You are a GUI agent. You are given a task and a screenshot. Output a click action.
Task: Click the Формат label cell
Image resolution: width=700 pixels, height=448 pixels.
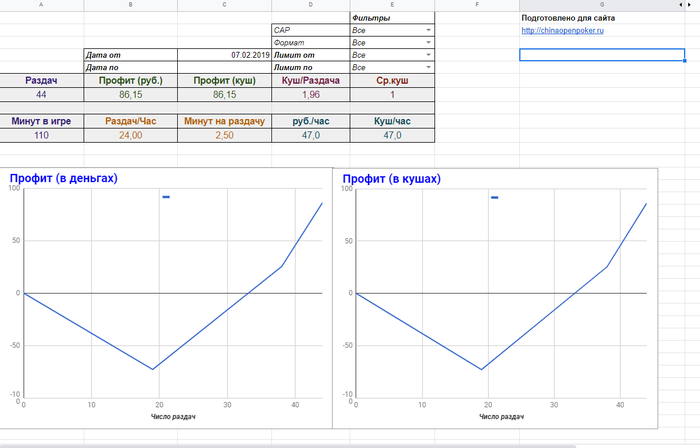pos(311,42)
